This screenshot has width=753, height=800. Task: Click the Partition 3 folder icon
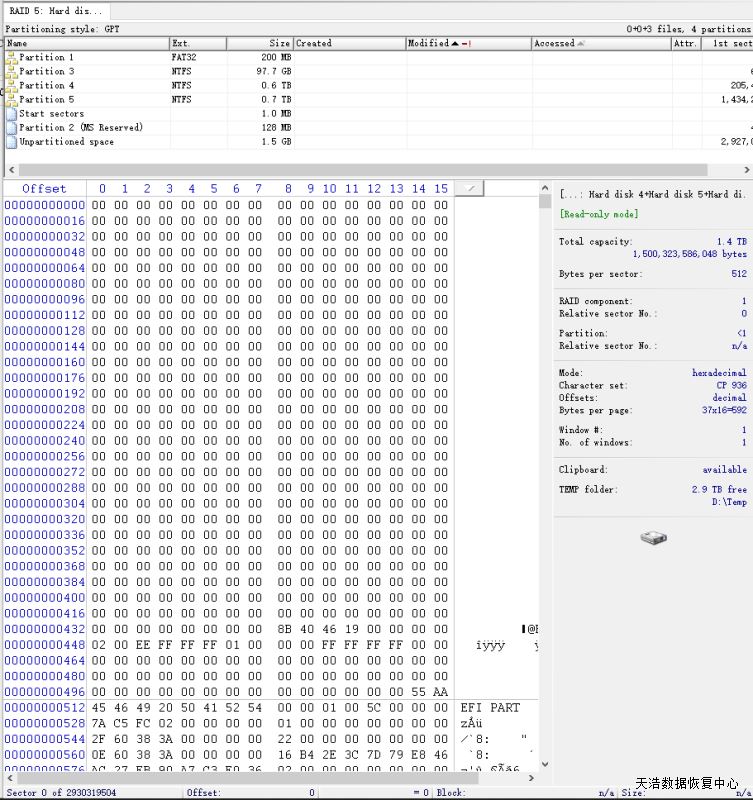coord(11,72)
